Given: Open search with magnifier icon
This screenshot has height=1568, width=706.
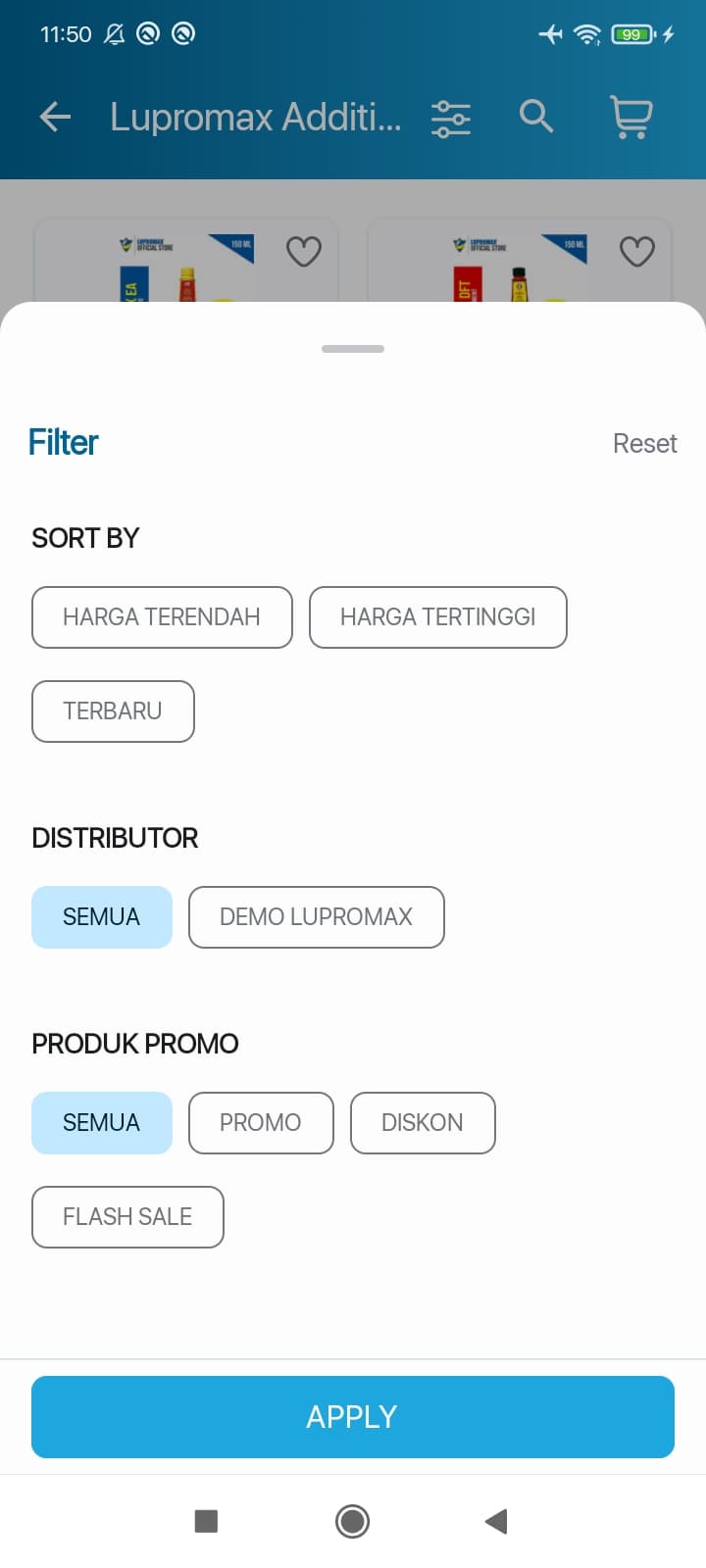Looking at the screenshot, I should pyautogui.click(x=536, y=116).
